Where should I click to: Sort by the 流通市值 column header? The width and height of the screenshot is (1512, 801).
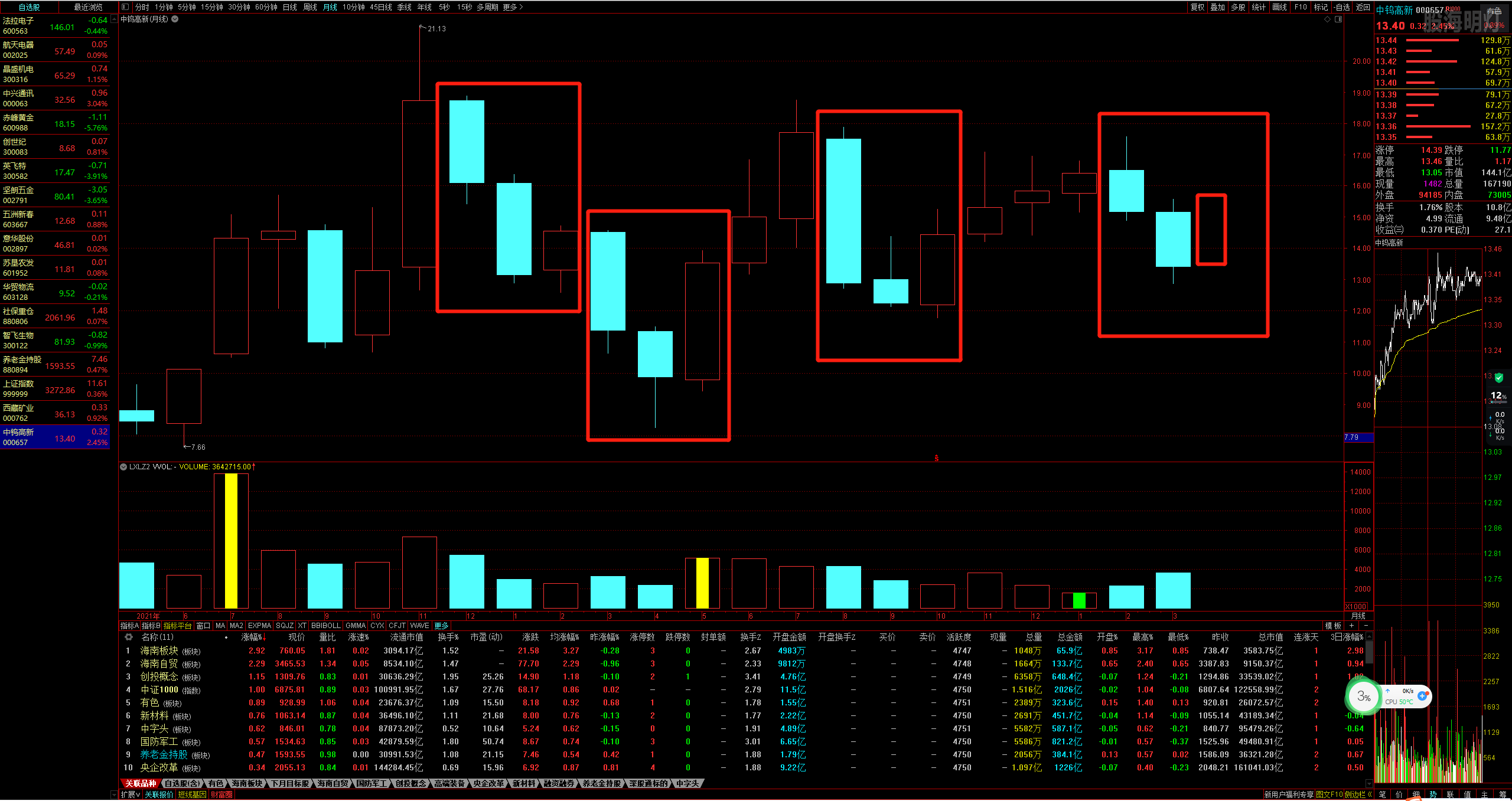coord(407,637)
